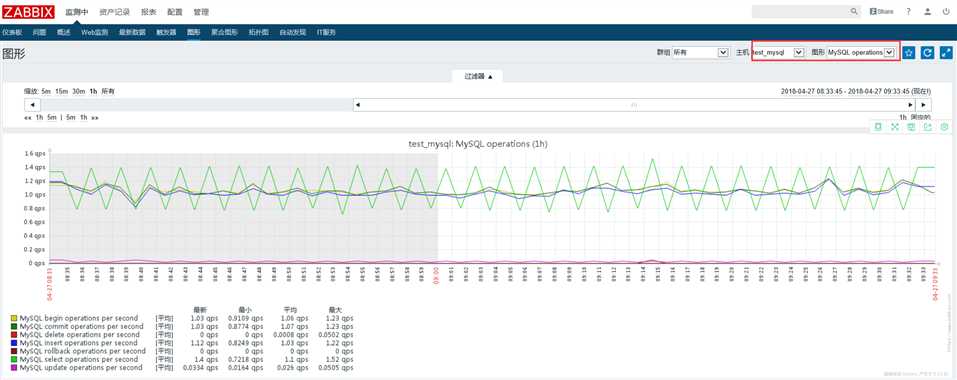Click the green share-arrow icon above graph
Image resolution: width=957 pixels, height=380 pixels.
[x=928, y=127]
